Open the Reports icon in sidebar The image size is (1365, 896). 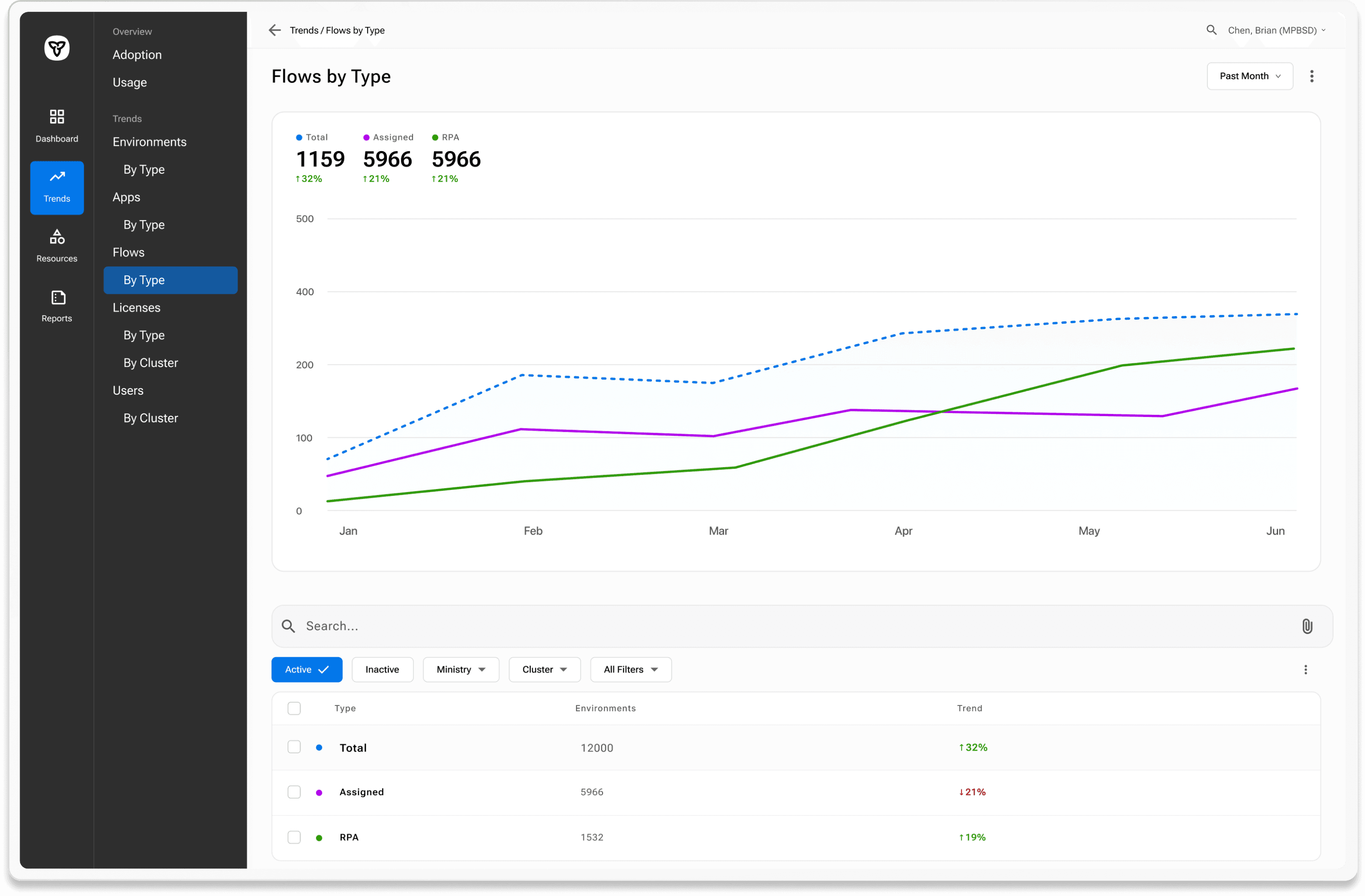(58, 297)
